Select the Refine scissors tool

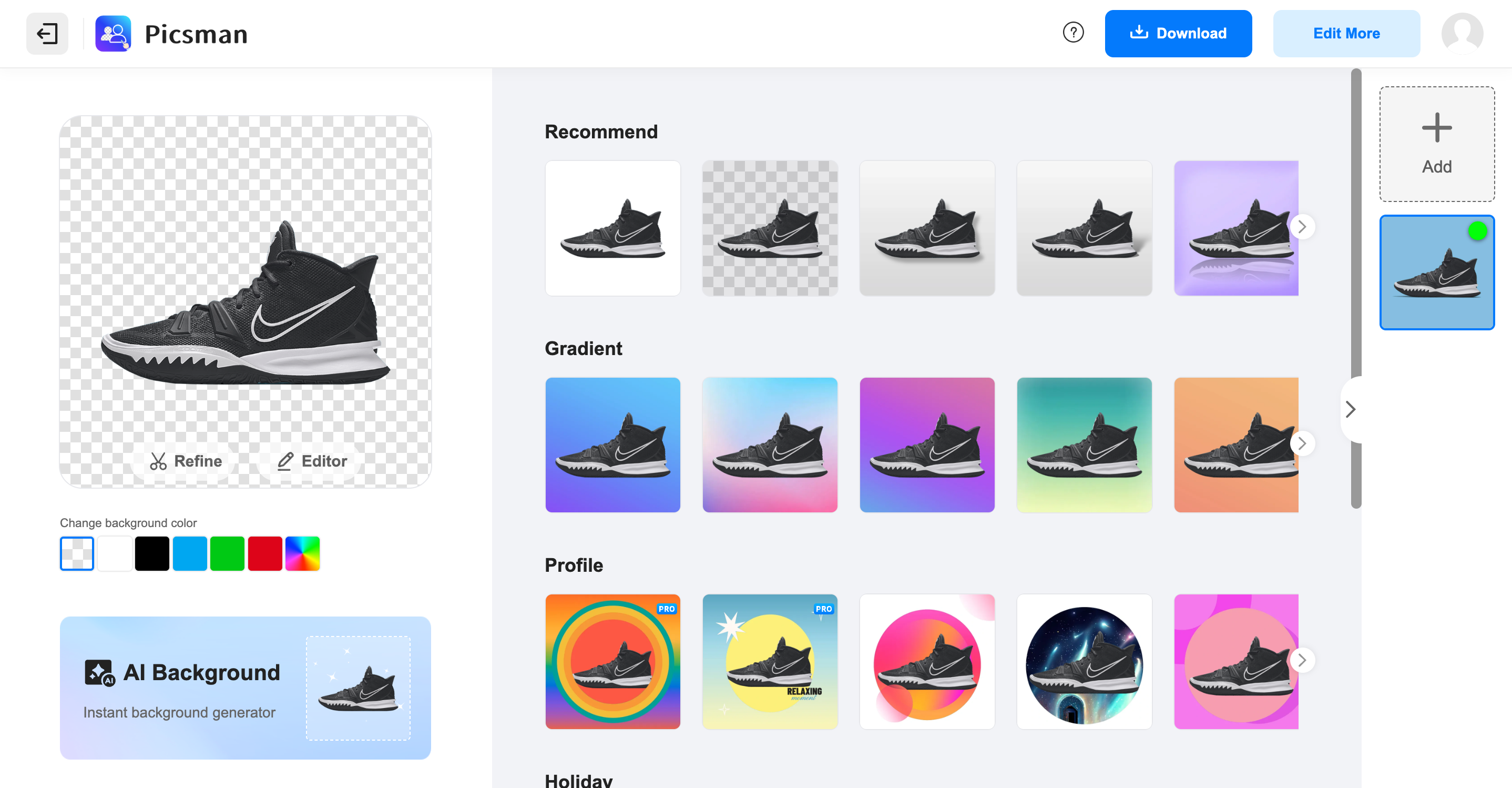[185, 461]
